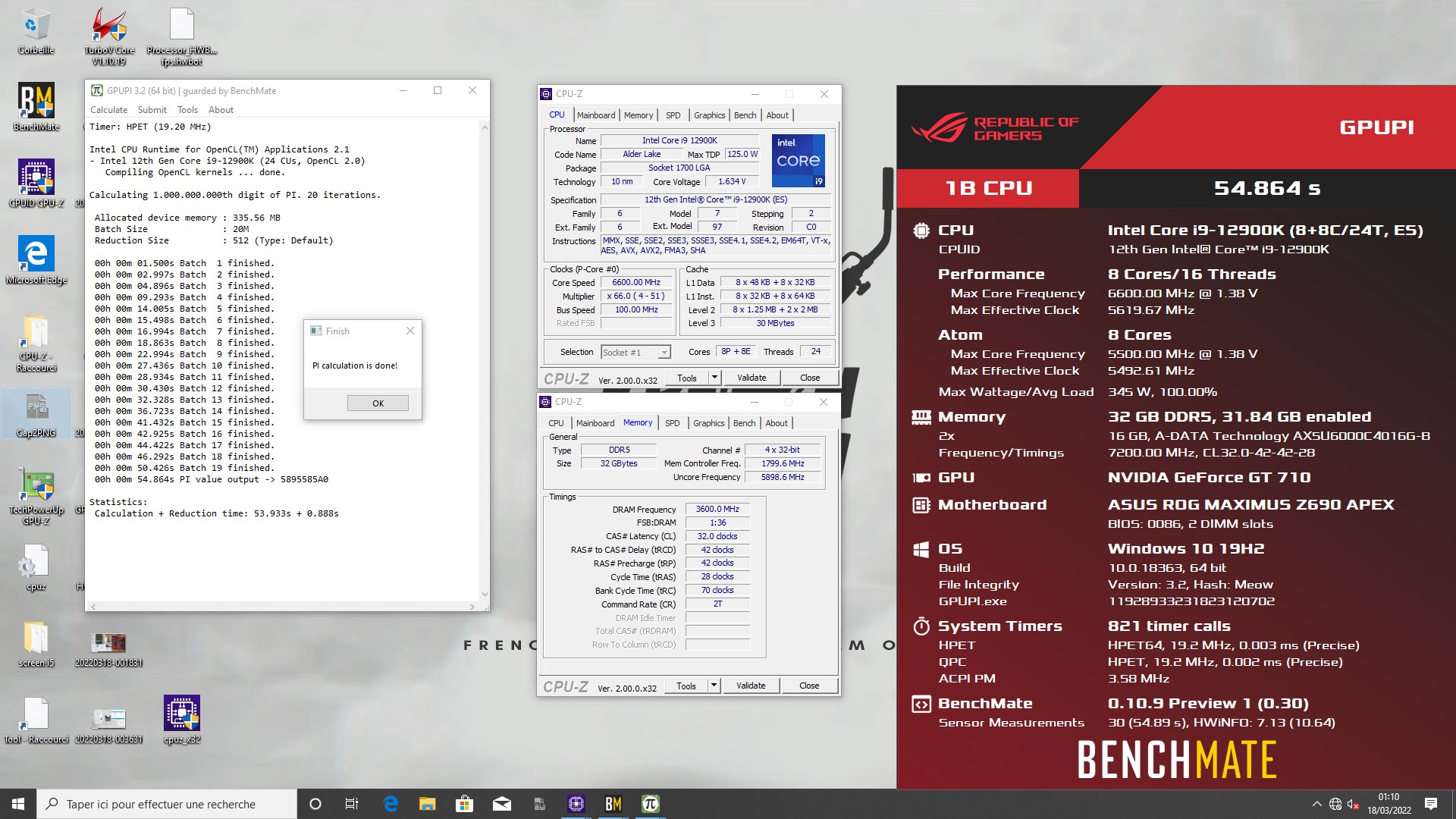Open Mainboard tab in bottom CPU-Z
1456x819 pixels.
point(595,423)
